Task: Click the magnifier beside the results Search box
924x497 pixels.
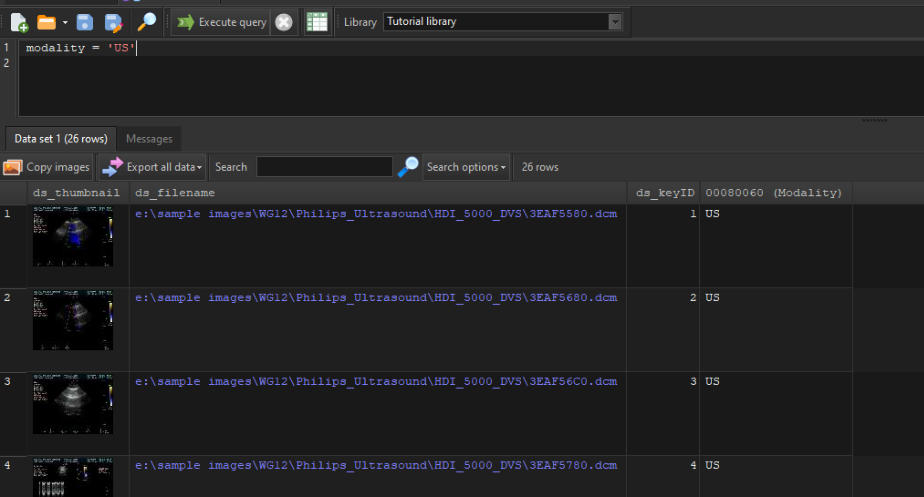Action: (408, 167)
